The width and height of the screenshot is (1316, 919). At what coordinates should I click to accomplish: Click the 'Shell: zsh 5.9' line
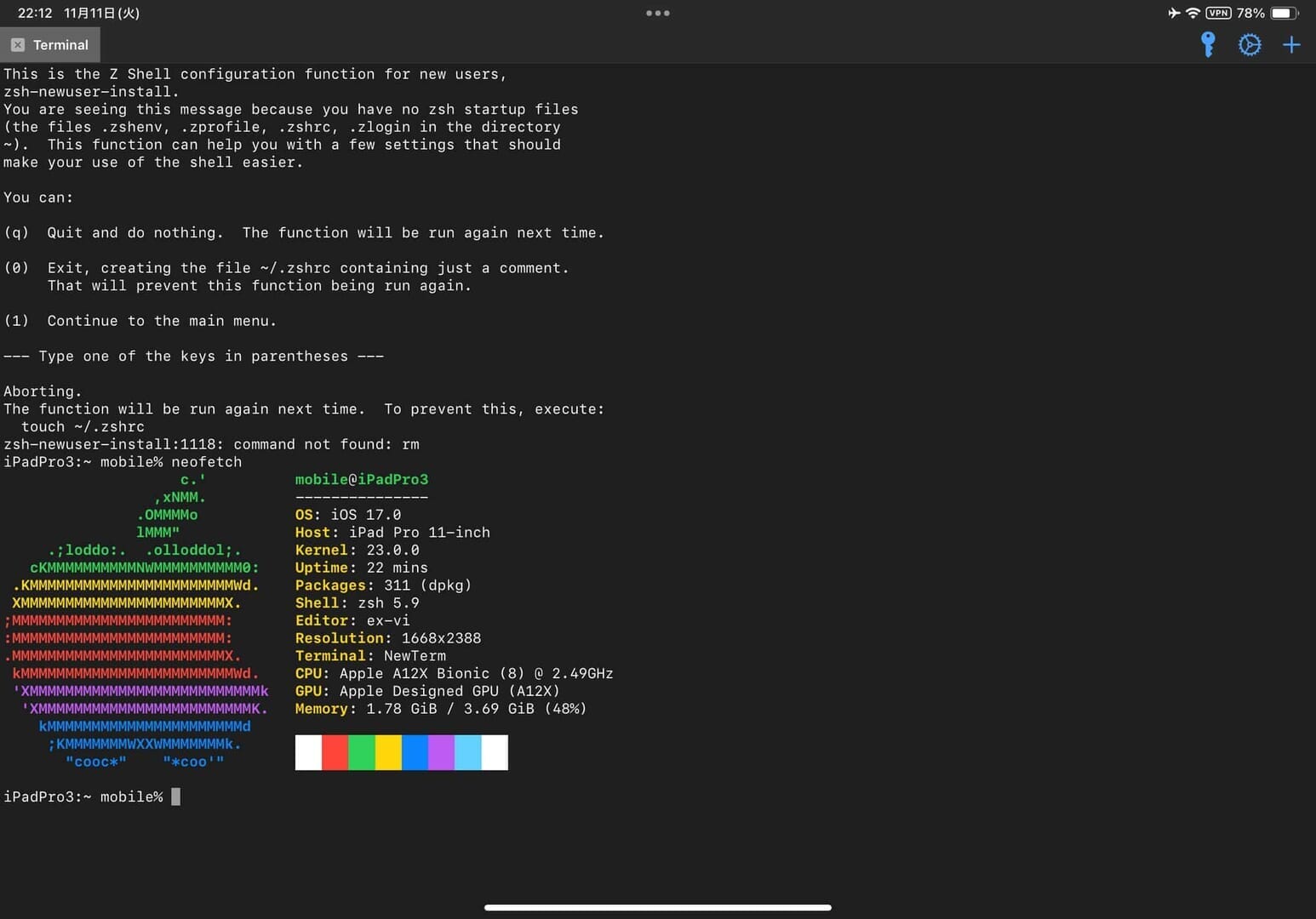pos(358,603)
